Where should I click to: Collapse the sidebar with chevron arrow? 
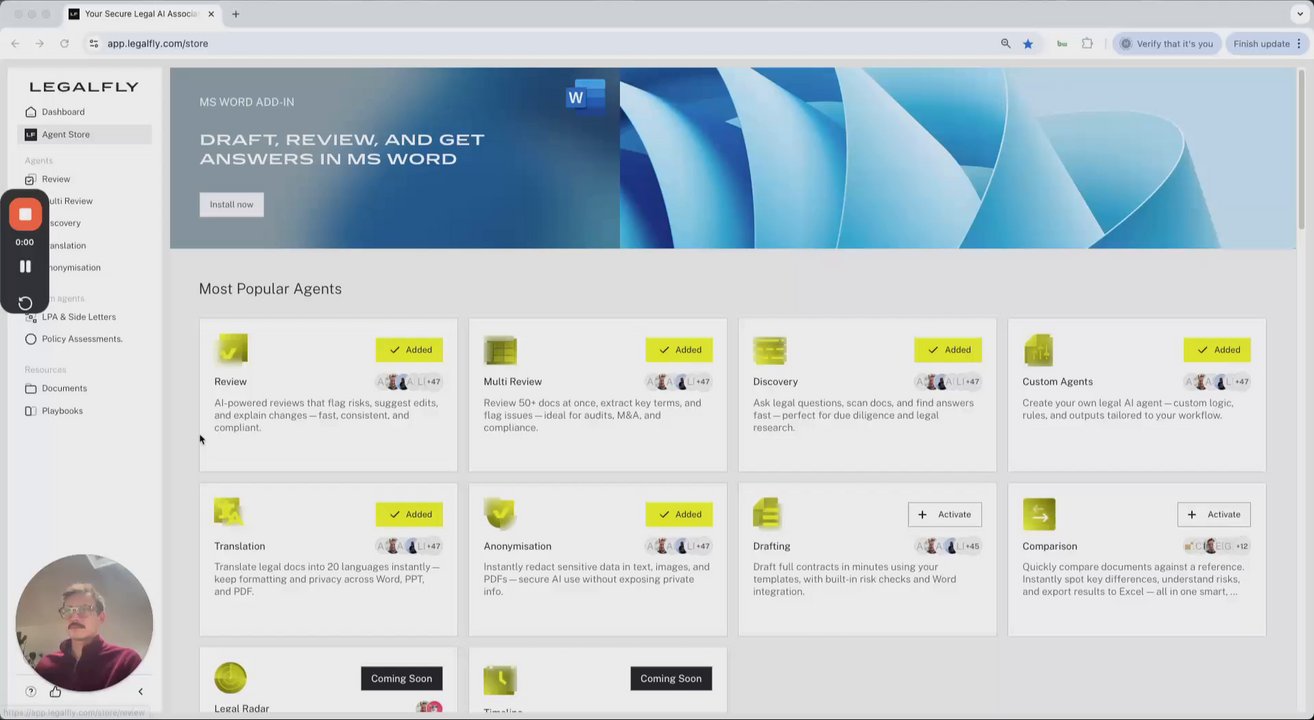point(140,692)
